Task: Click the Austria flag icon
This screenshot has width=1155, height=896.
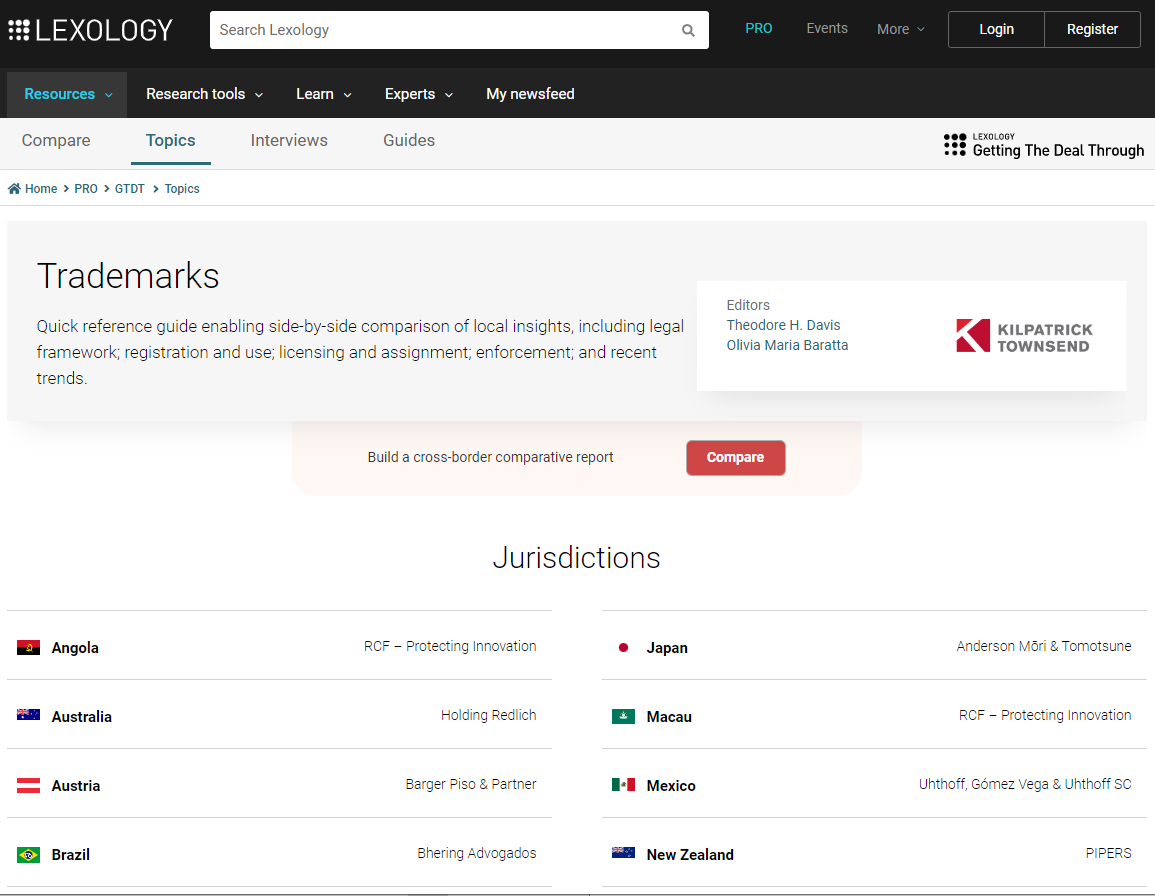Action: [29, 785]
